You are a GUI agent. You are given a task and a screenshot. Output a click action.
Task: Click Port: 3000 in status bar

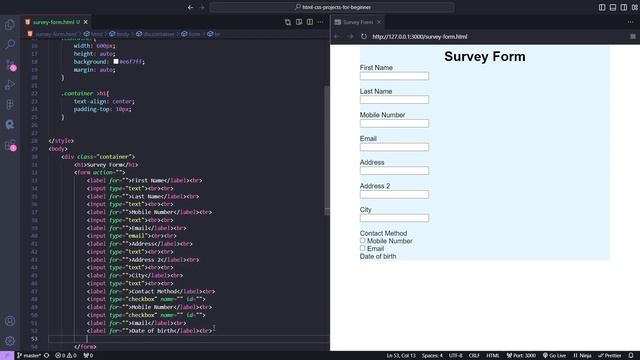click(521, 356)
